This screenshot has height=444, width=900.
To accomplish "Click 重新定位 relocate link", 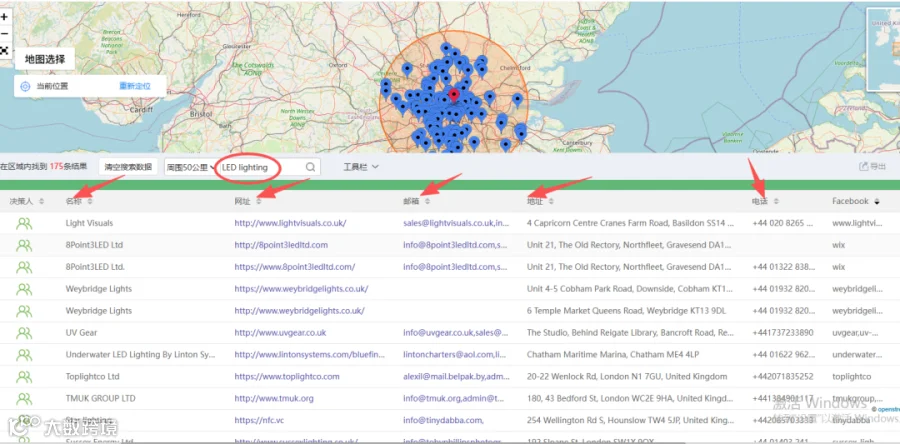I will point(135,86).
